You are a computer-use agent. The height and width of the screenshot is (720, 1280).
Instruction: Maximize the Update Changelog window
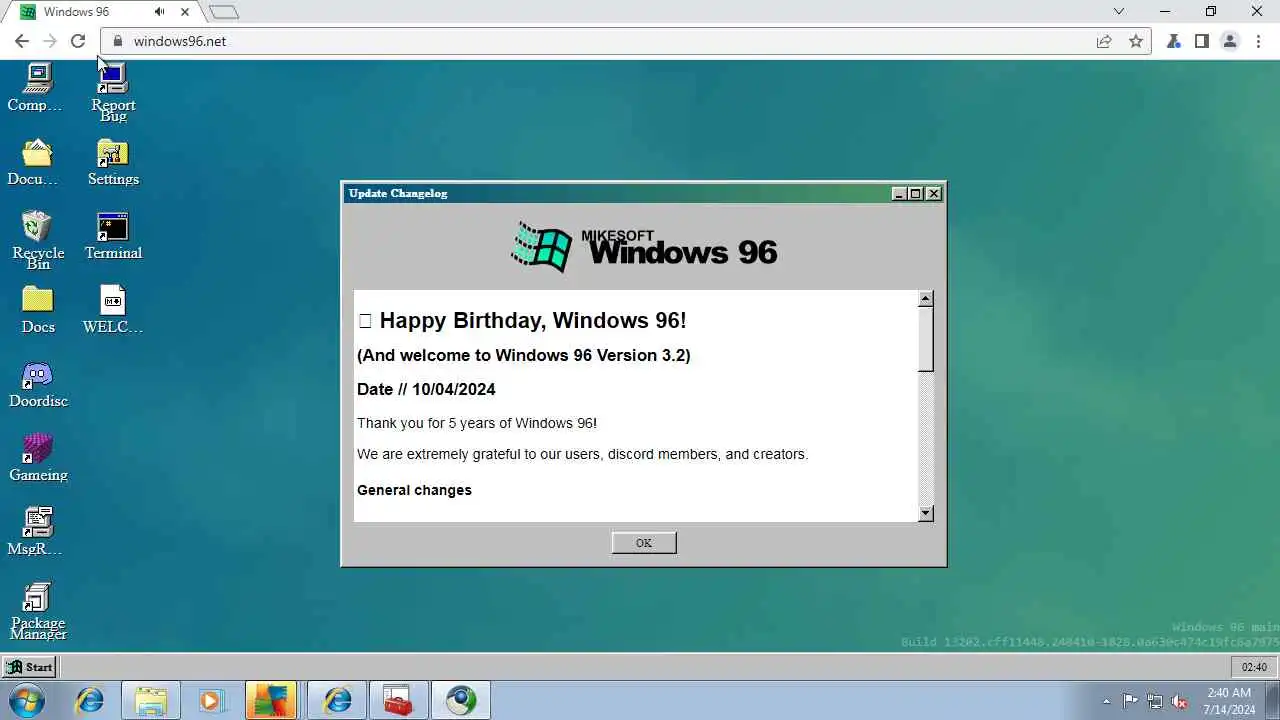tap(915, 194)
